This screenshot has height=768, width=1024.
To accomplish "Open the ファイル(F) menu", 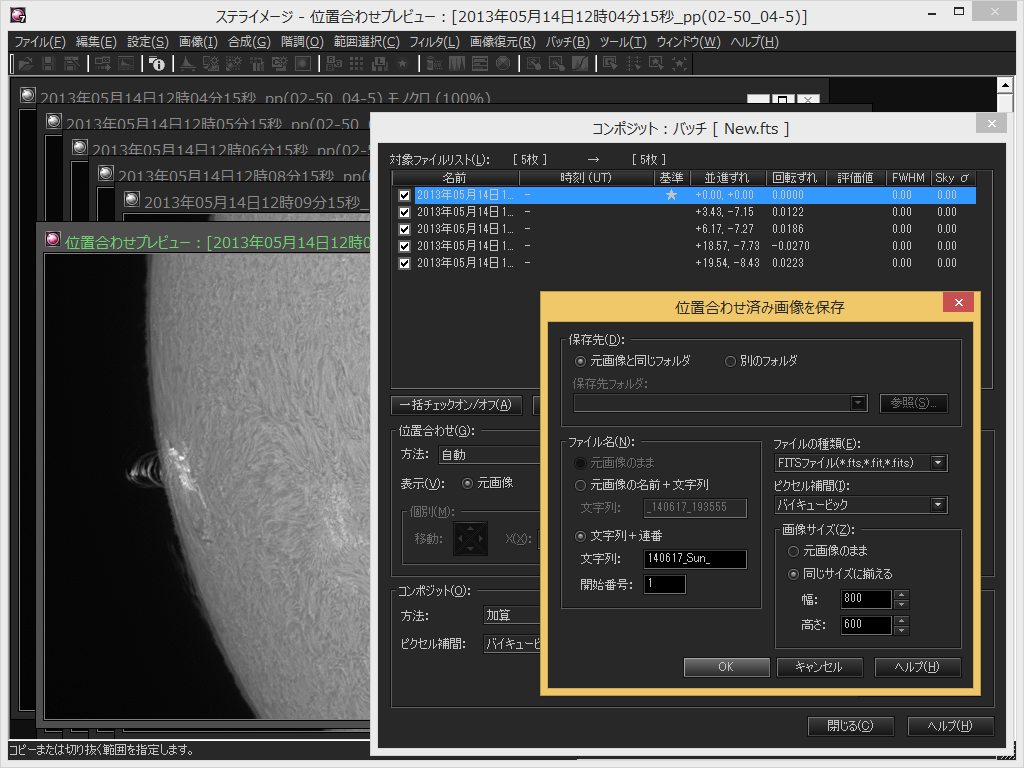I will coord(40,42).
